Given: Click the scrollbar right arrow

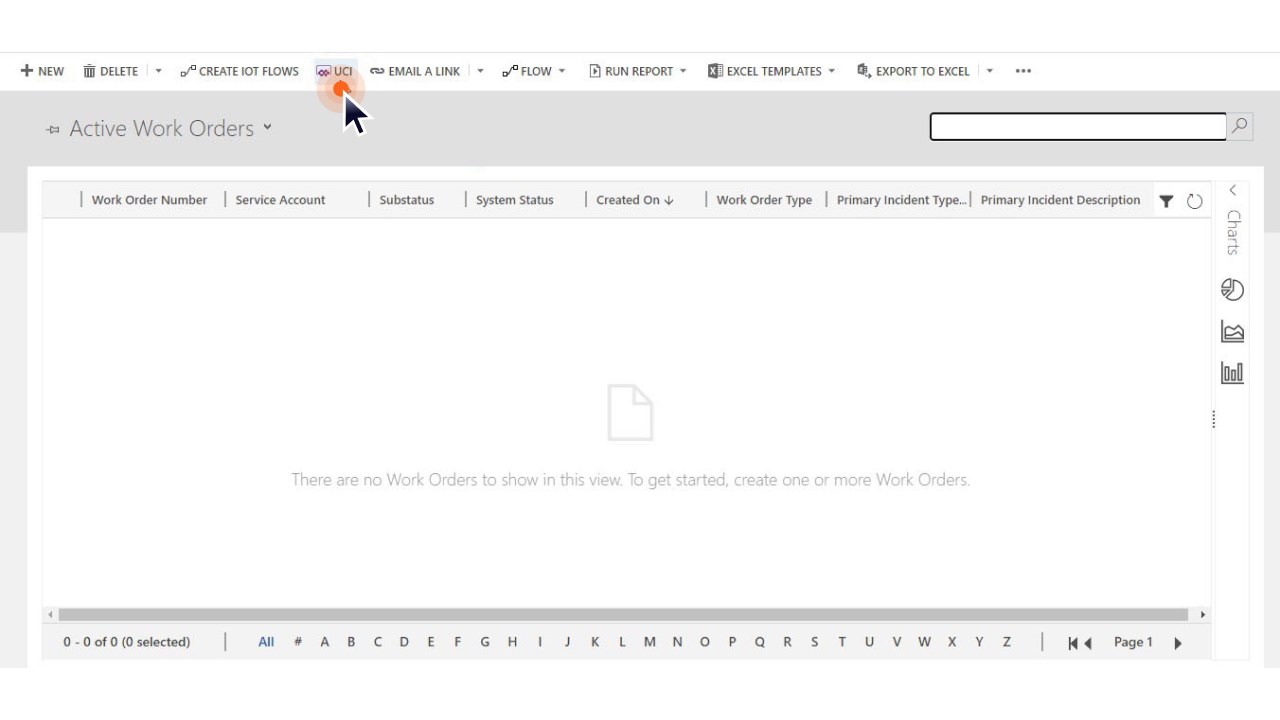Looking at the screenshot, I should [x=1202, y=614].
